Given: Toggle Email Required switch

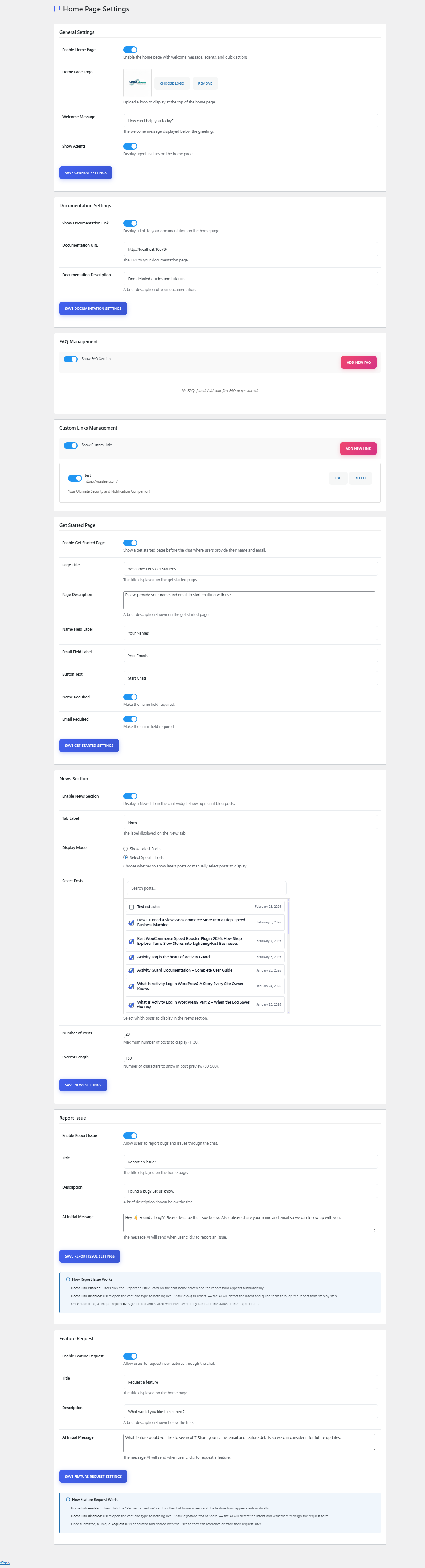Looking at the screenshot, I should coord(130,719).
